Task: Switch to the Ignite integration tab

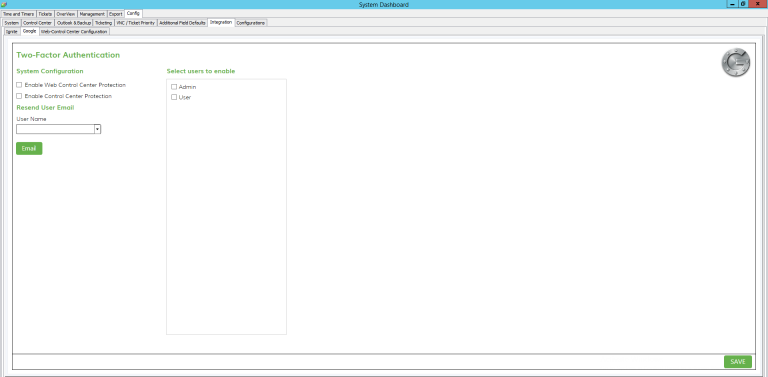Action: tap(12, 32)
